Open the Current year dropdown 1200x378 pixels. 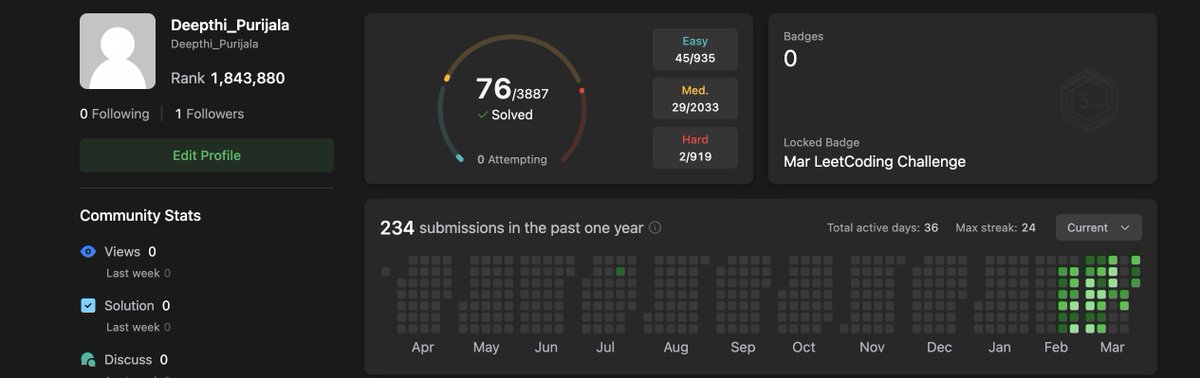pyautogui.click(x=1098, y=227)
